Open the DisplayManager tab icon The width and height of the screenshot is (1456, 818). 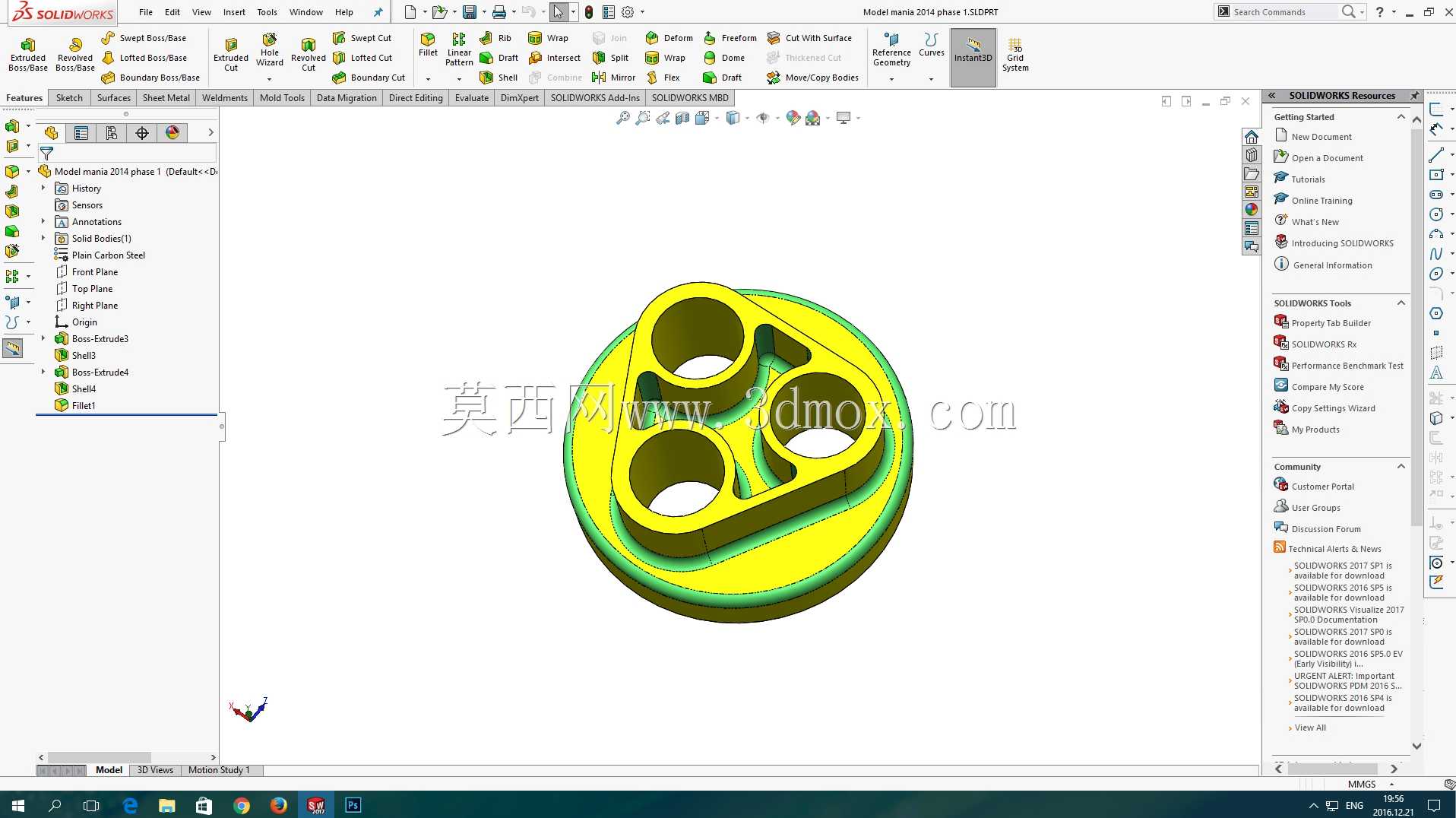tap(173, 133)
